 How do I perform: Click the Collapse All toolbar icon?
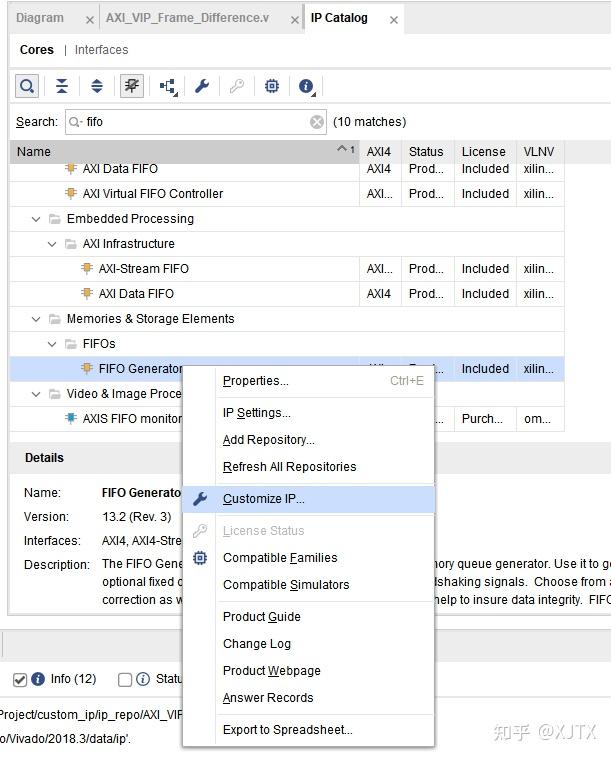coord(62,87)
